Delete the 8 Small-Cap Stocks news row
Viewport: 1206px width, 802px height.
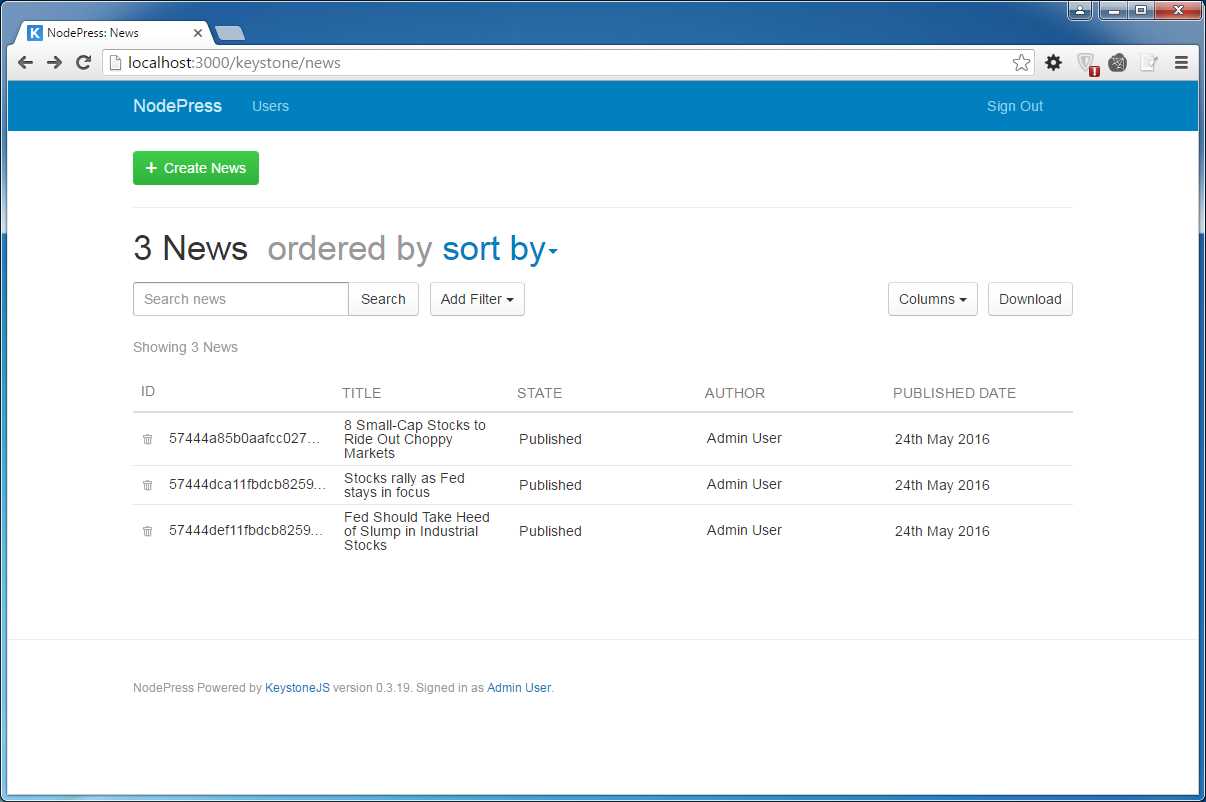[x=148, y=439]
